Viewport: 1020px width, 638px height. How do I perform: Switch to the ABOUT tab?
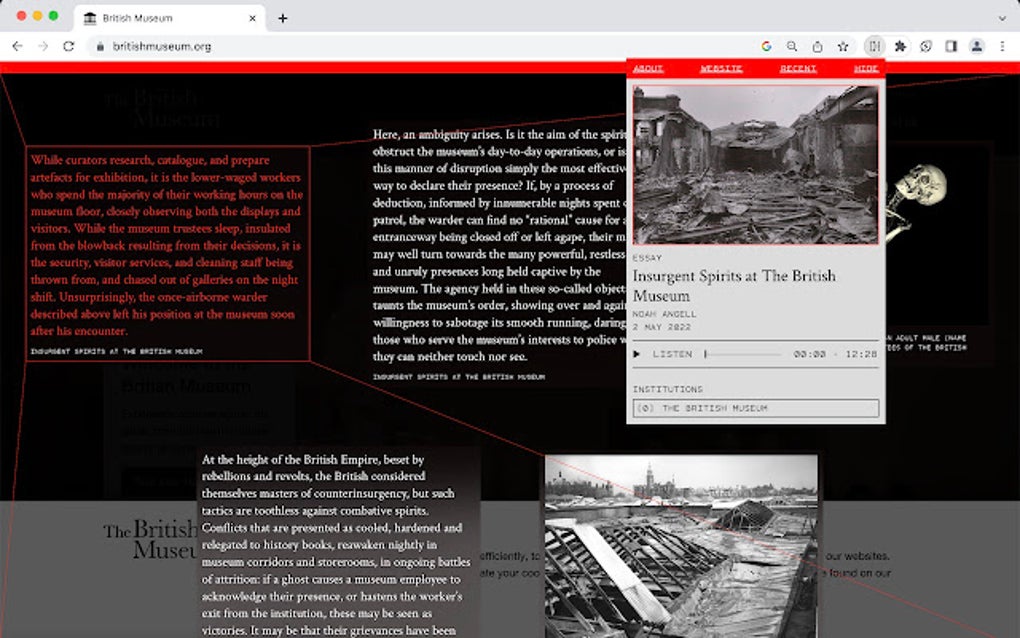[x=647, y=68]
